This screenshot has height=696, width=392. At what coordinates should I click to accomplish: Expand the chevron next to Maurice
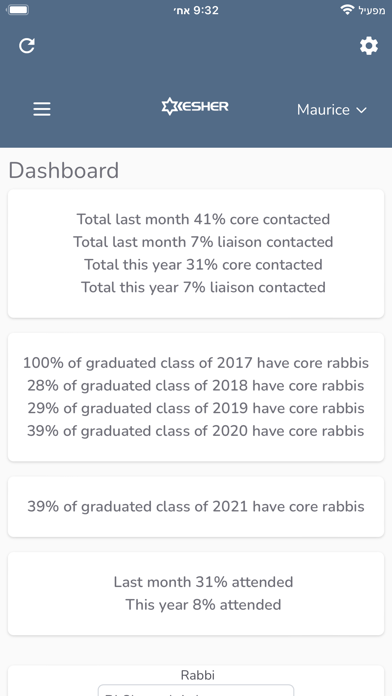coord(362,110)
